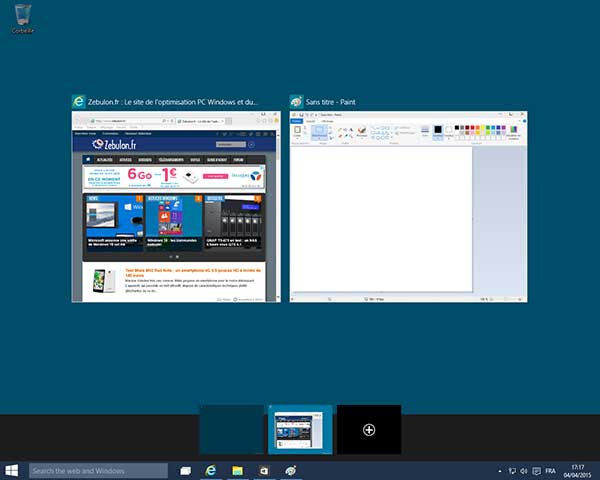Focus the Search the web and Windows box
This screenshot has width=600, height=480.
click(x=98, y=471)
